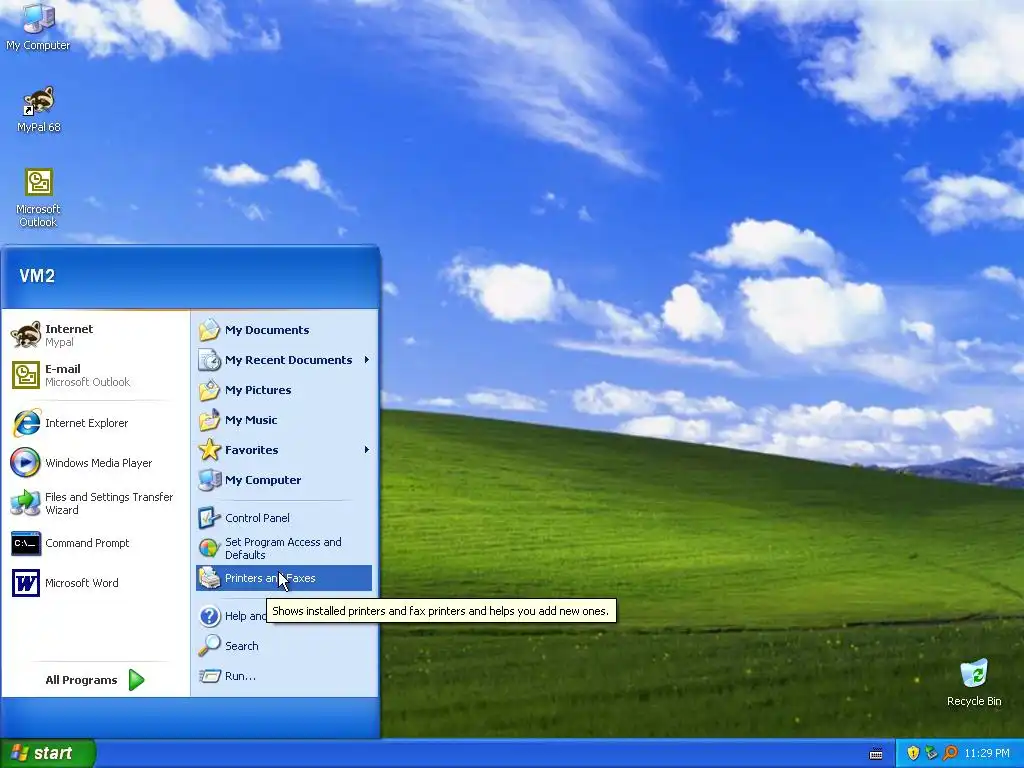Open My Computer entry in Start menu

(x=283, y=480)
